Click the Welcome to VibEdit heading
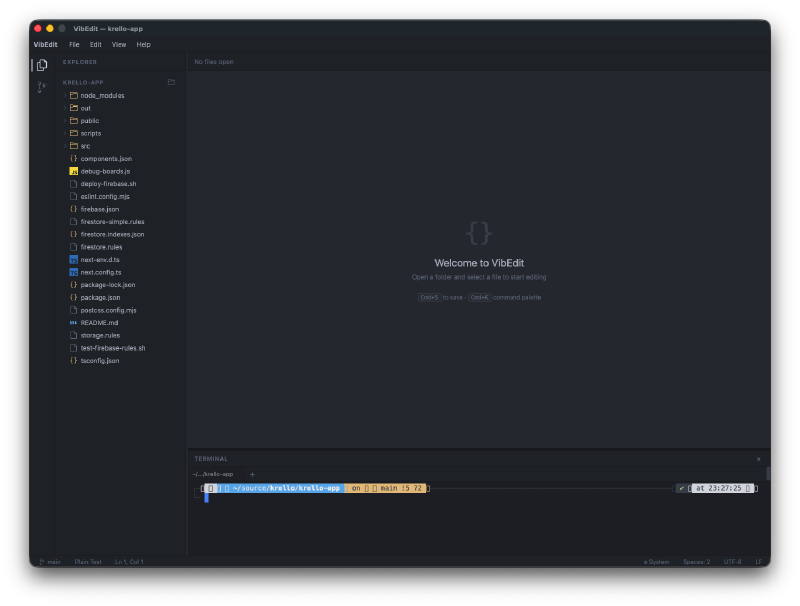The image size is (800, 606). [479, 263]
